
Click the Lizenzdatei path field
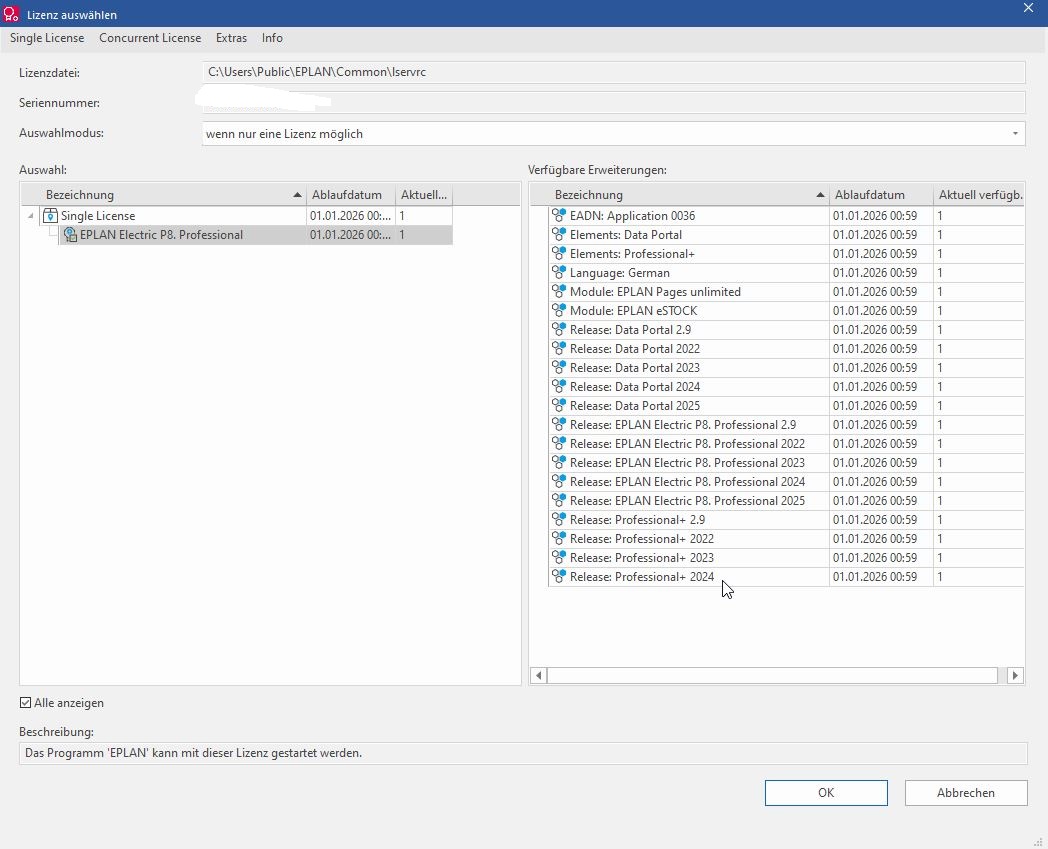coord(614,72)
